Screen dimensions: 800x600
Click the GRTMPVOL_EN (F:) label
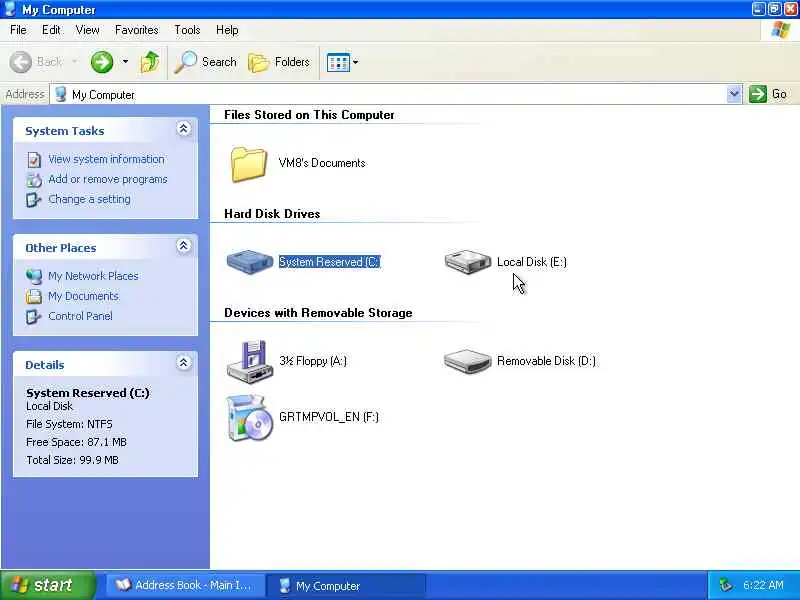(x=329, y=417)
